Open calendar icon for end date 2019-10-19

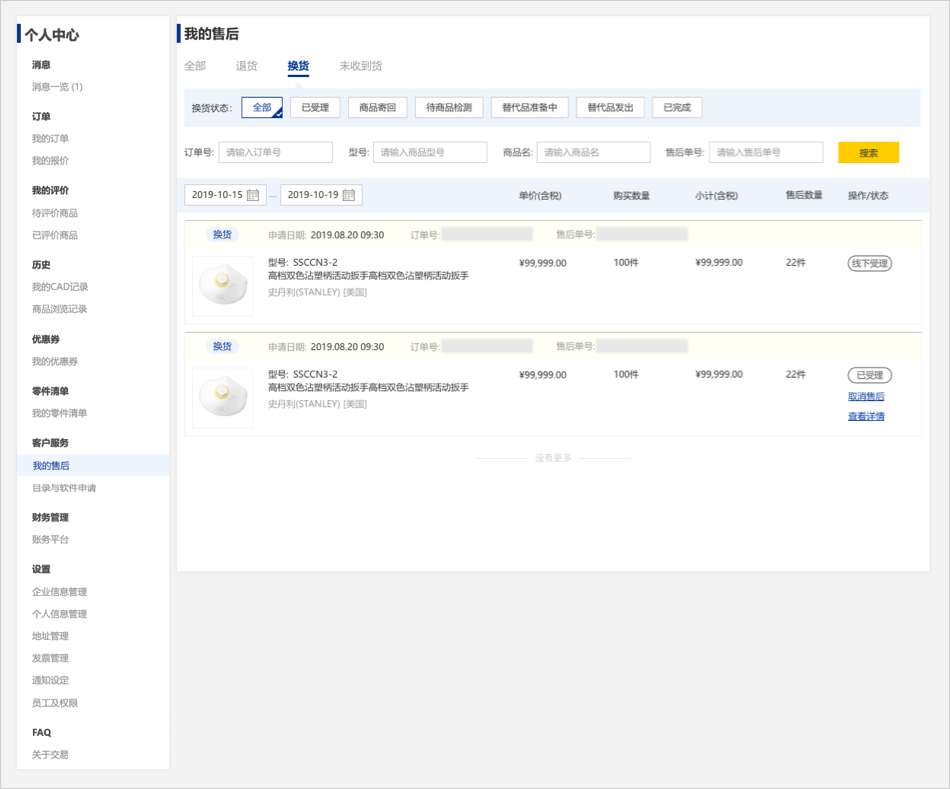(349, 195)
